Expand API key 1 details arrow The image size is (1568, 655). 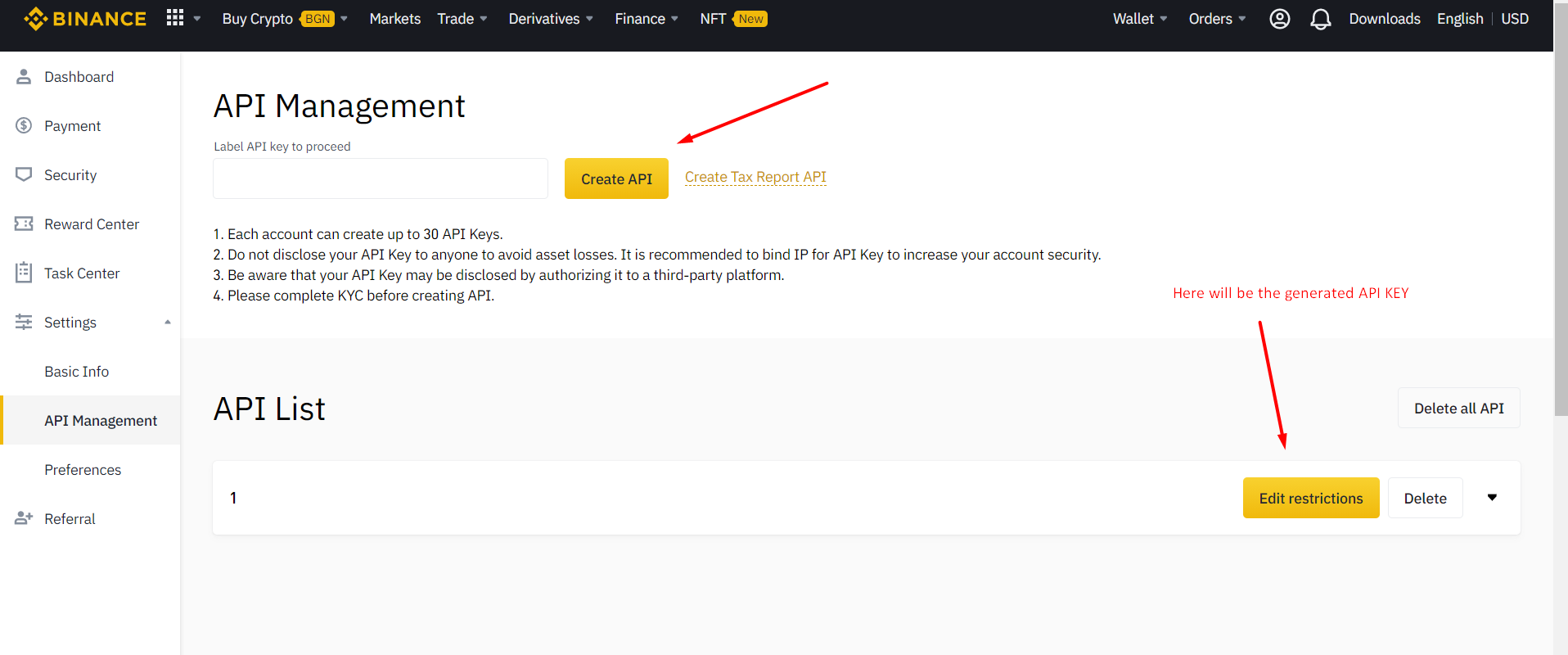[x=1492, y=498]
